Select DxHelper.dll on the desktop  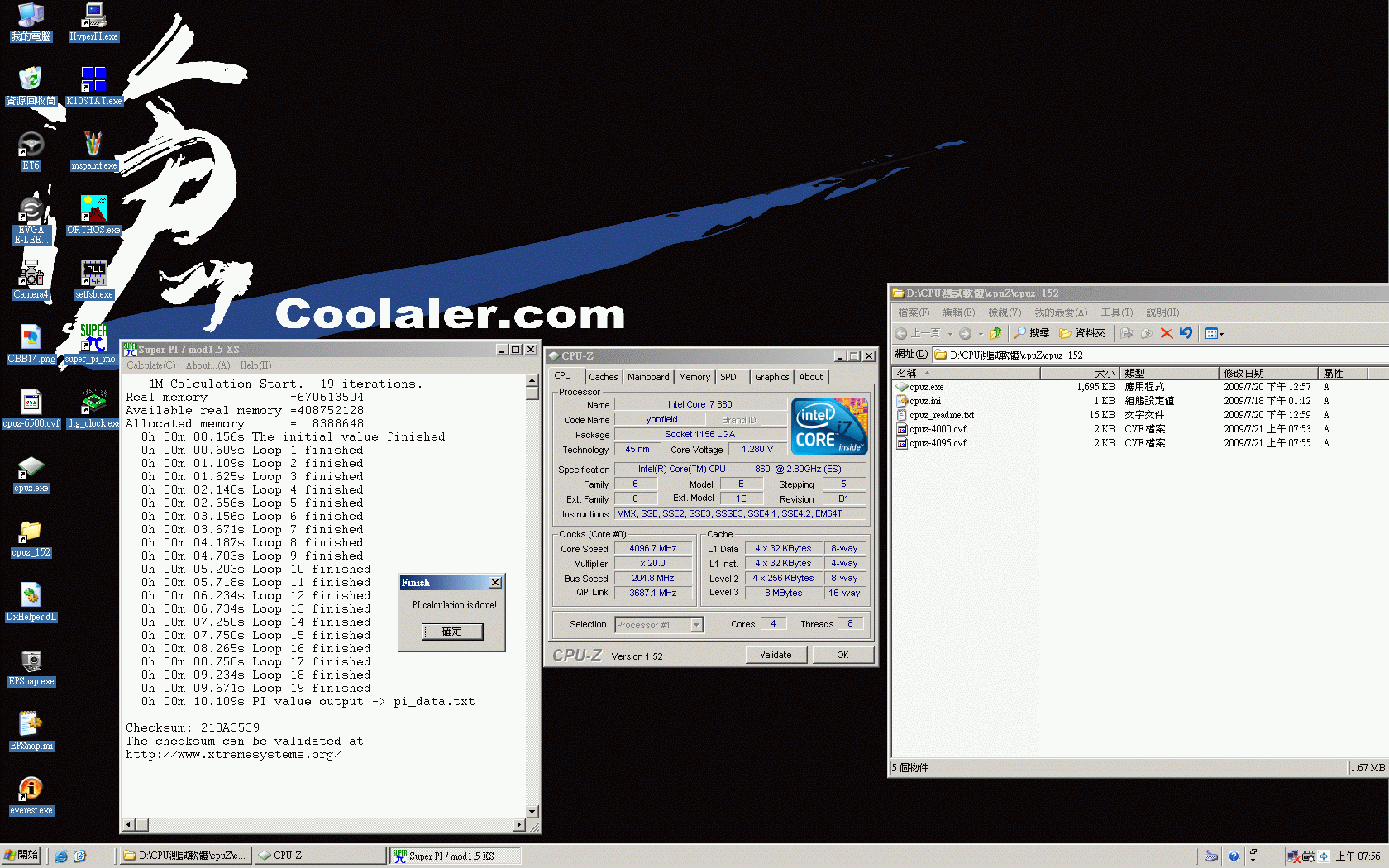pos(31,602)
